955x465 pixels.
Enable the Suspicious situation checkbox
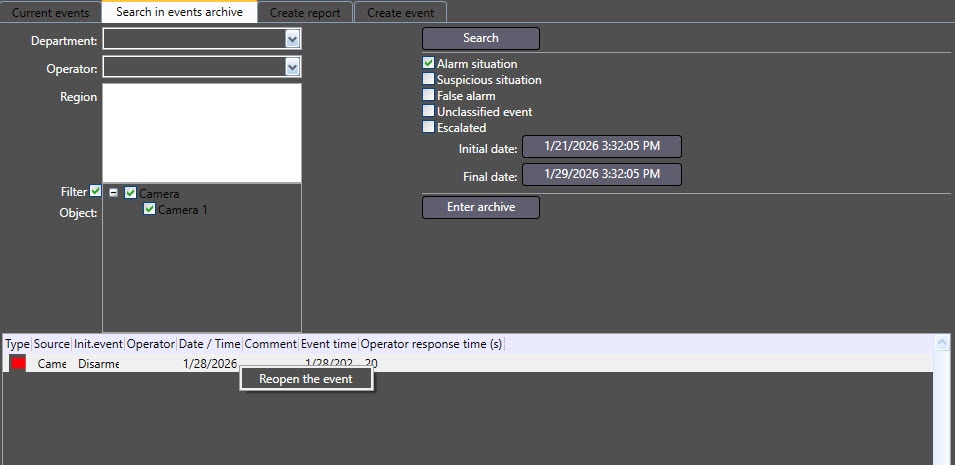tap(429, 80)
